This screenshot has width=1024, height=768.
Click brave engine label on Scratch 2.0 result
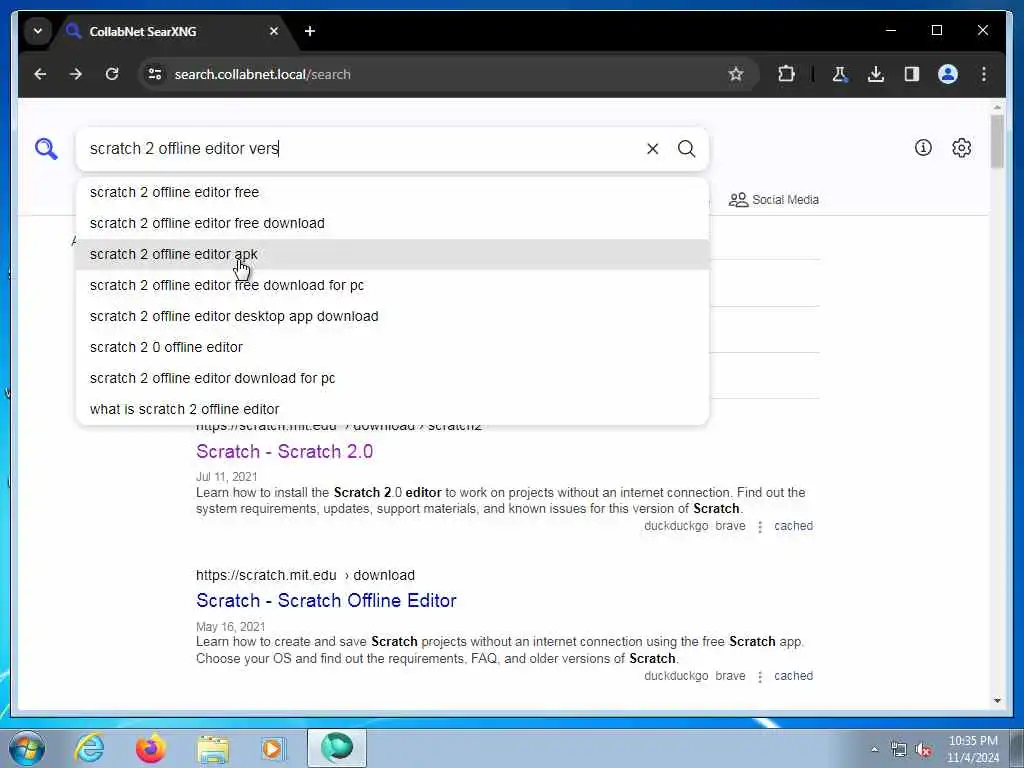point(730,526)
